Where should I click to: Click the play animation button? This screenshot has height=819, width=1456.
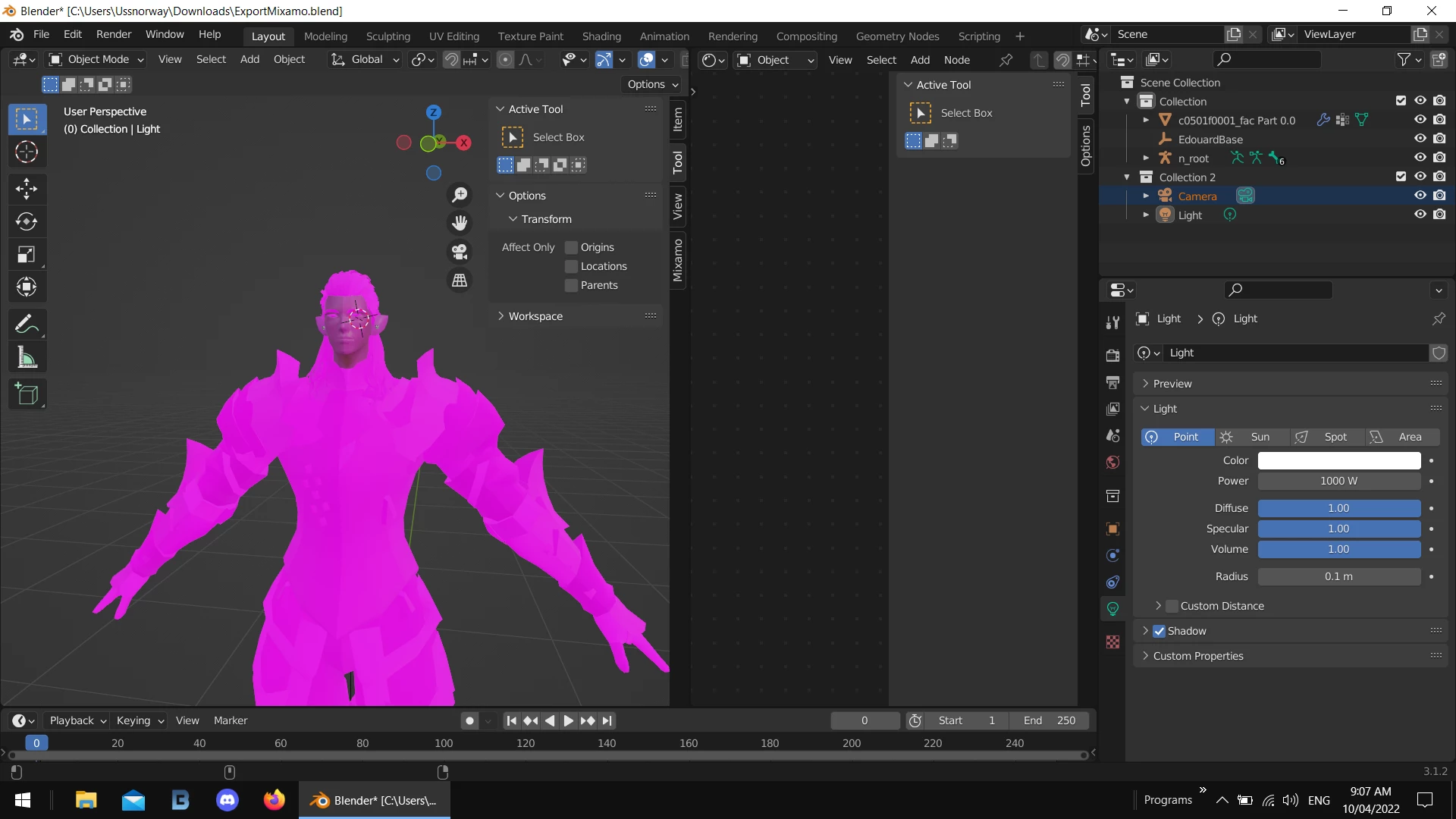[x=568, y=720]
